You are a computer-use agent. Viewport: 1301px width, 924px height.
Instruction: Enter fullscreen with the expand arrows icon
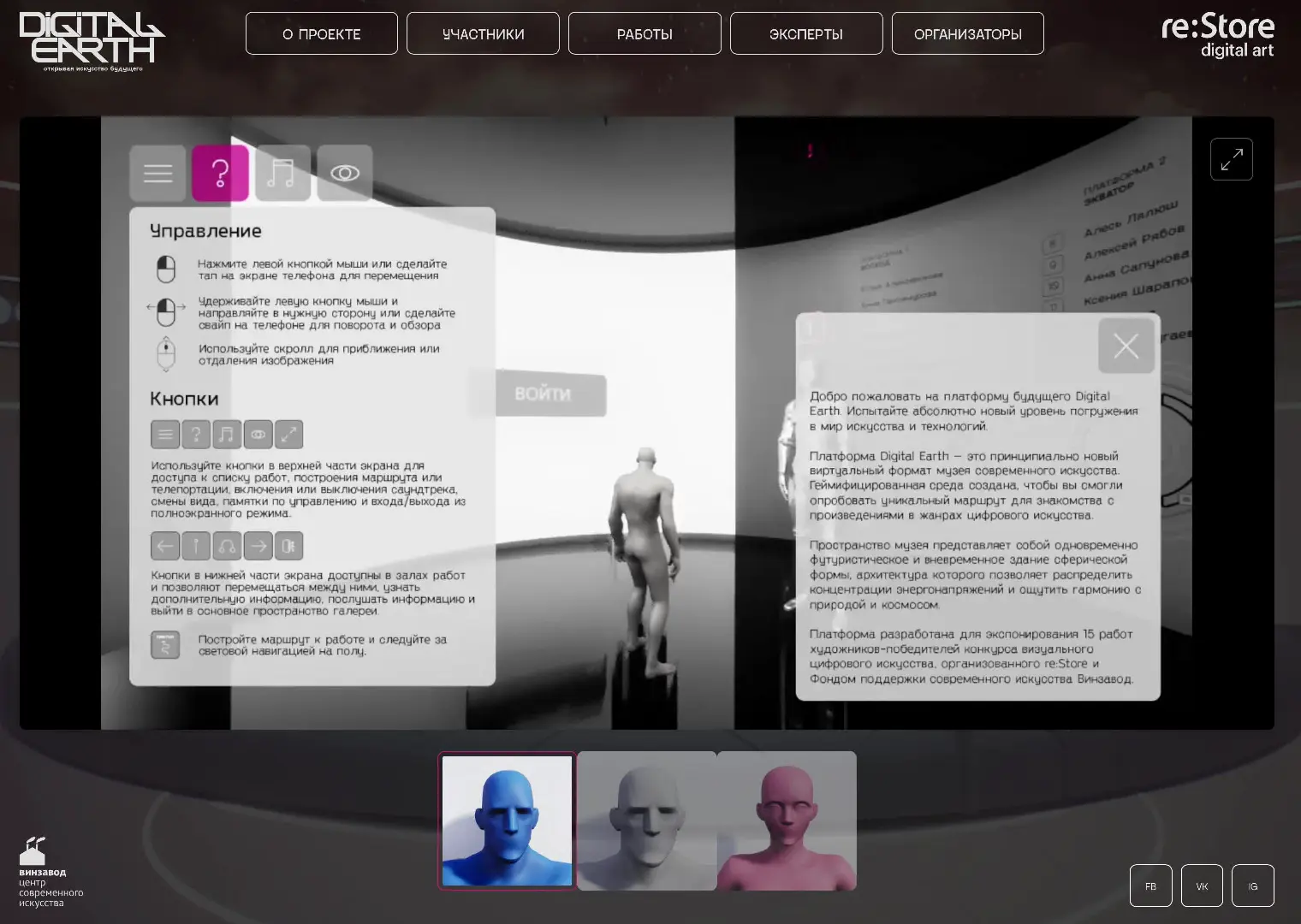1231,159
